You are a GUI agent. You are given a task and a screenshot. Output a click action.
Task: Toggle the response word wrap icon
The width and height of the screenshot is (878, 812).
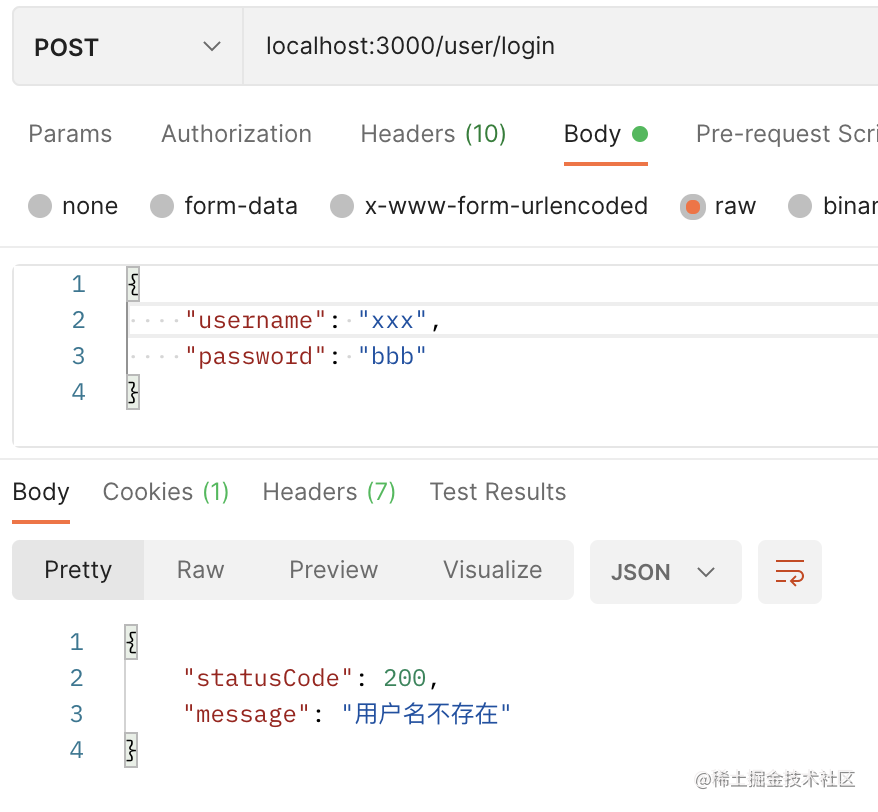pyautogui.click(x=790, y=572)
